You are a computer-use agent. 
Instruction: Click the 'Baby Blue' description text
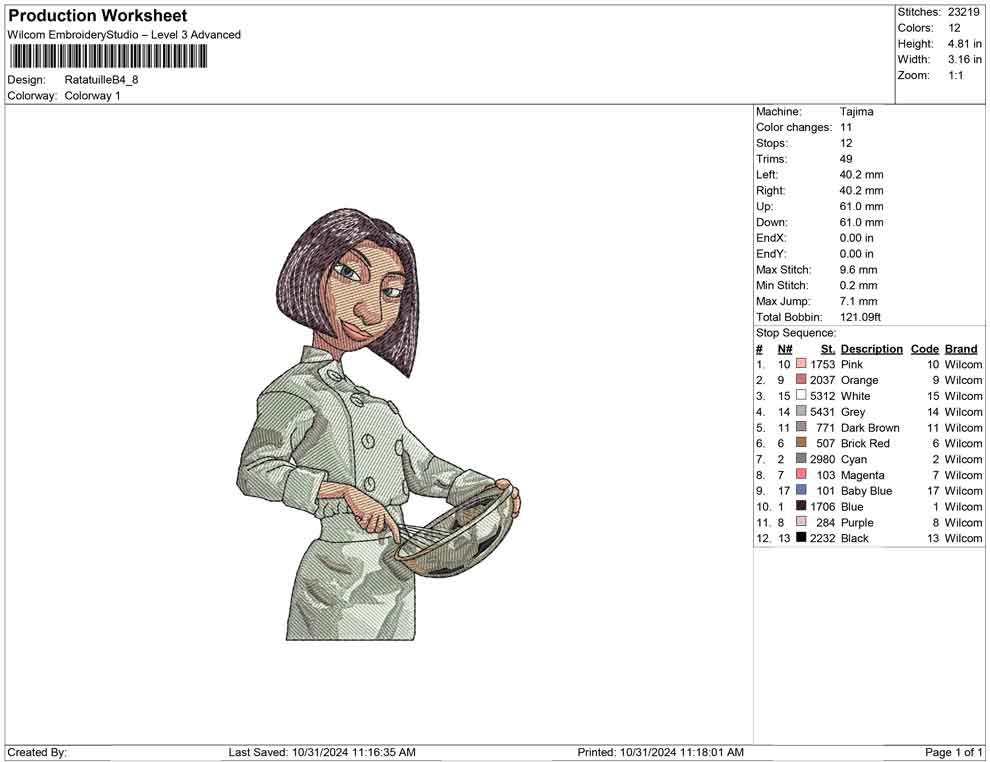pos(866,491)
